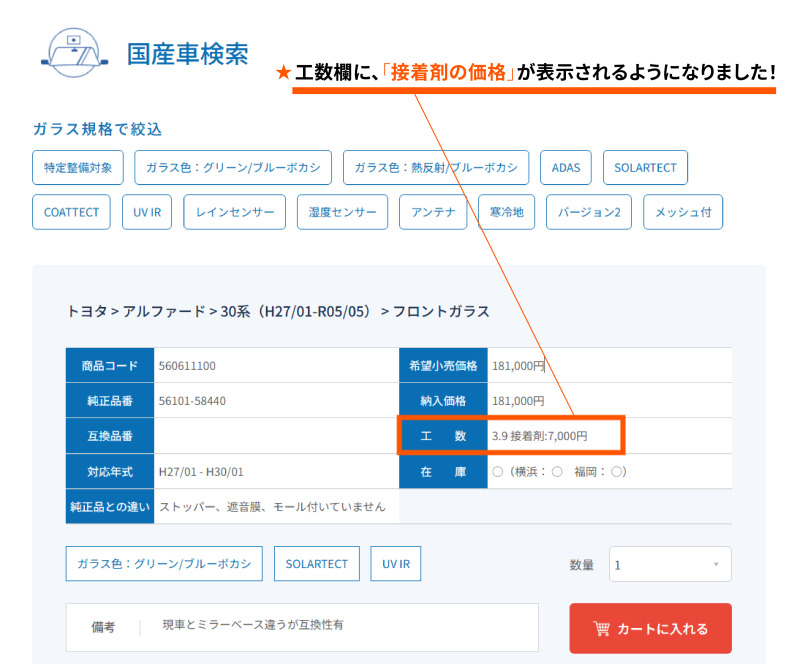
Task: Apply the 湿度センサー filter
Action: tap(342, 212)
